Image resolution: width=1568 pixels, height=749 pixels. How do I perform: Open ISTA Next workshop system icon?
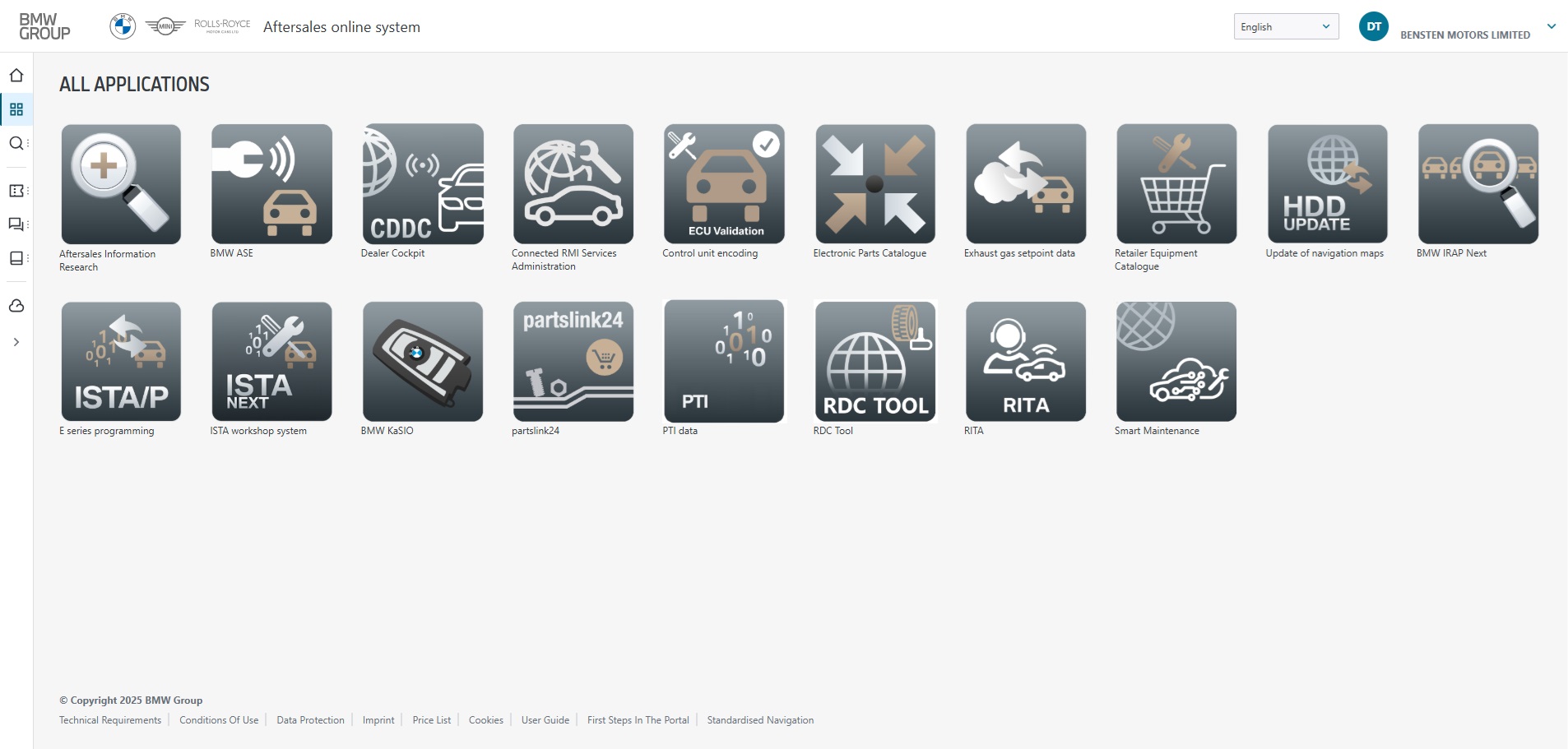click(x=271, y=362)
